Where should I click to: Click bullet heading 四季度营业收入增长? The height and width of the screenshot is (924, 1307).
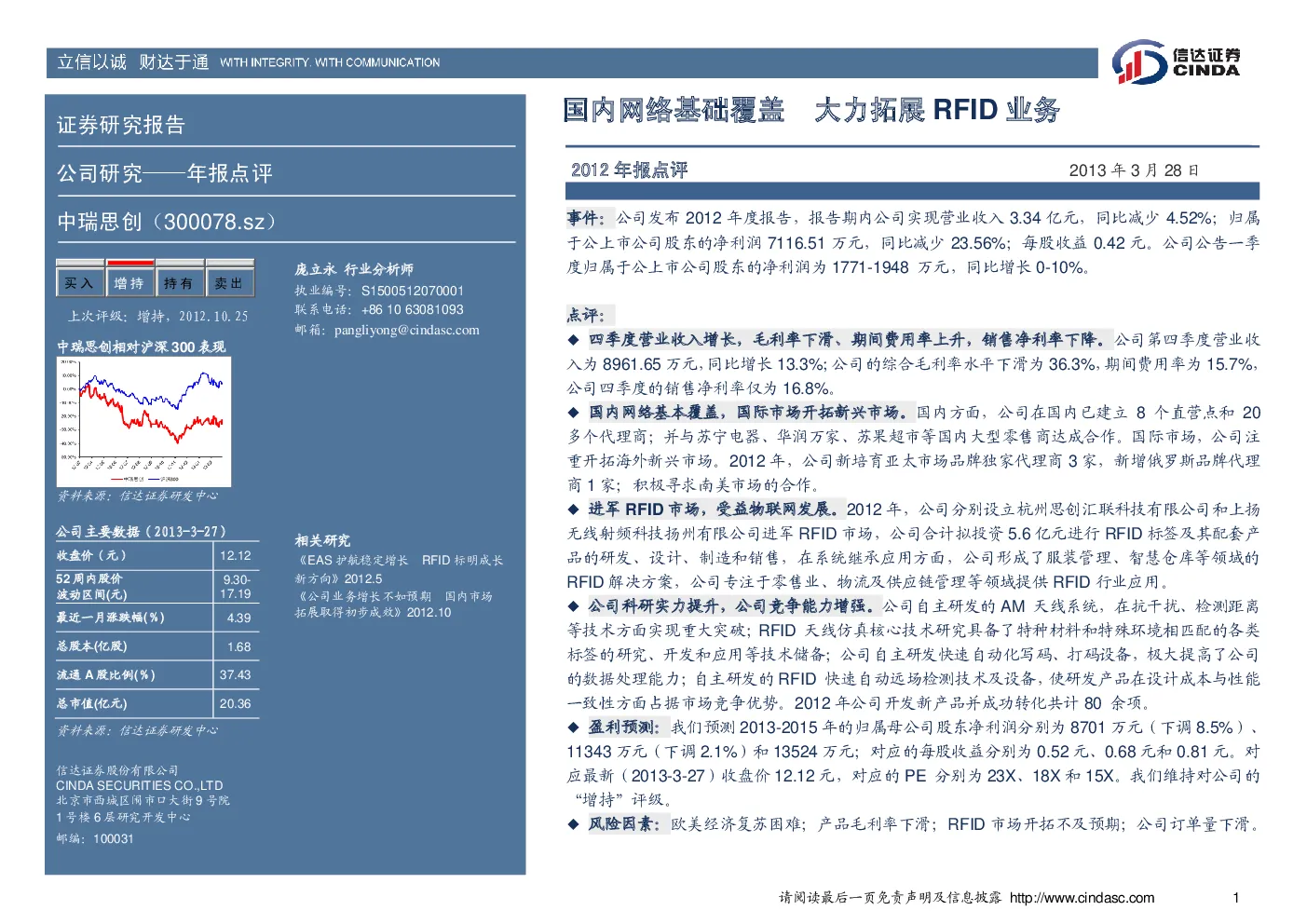coord(849,340)
